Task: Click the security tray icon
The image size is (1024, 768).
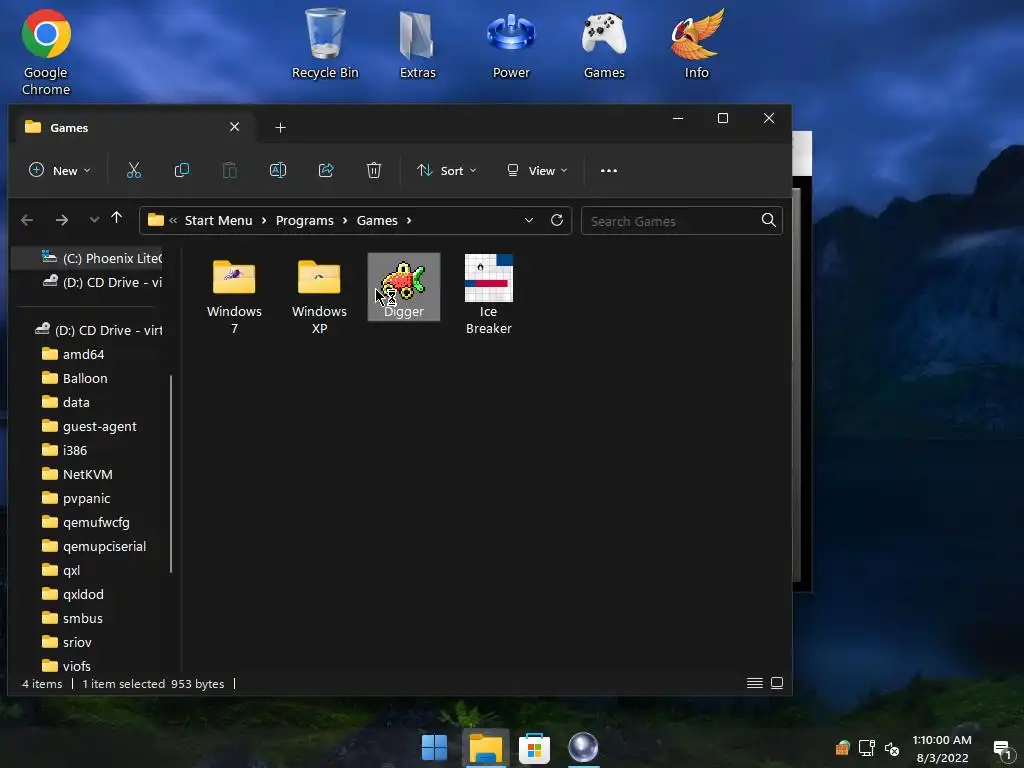Action: (842, 748)
